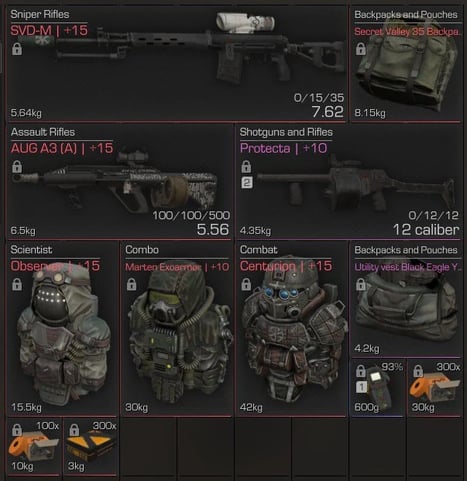Toggle the lock on Protecta shotgun

[x=246, y=166]
